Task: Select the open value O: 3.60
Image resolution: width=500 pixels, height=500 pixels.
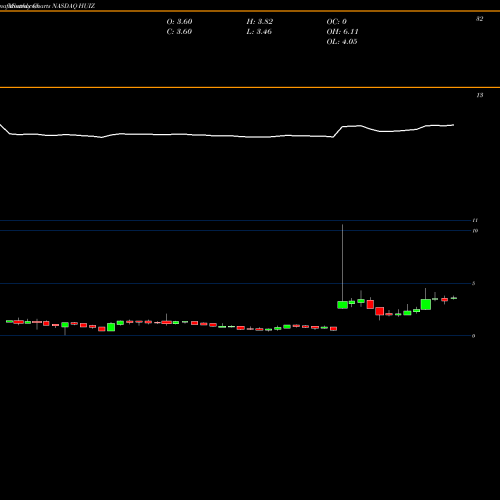Action: coord(179,22)
